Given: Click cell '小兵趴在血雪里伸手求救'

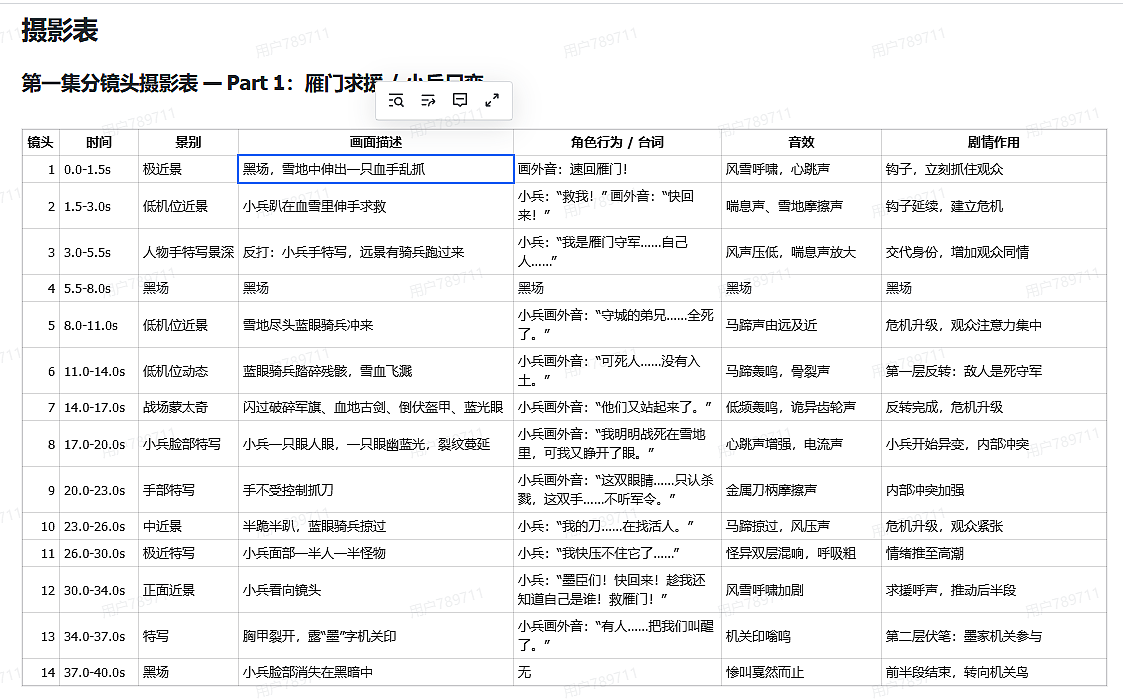Looking at the screenshot, I should point(376,206).
